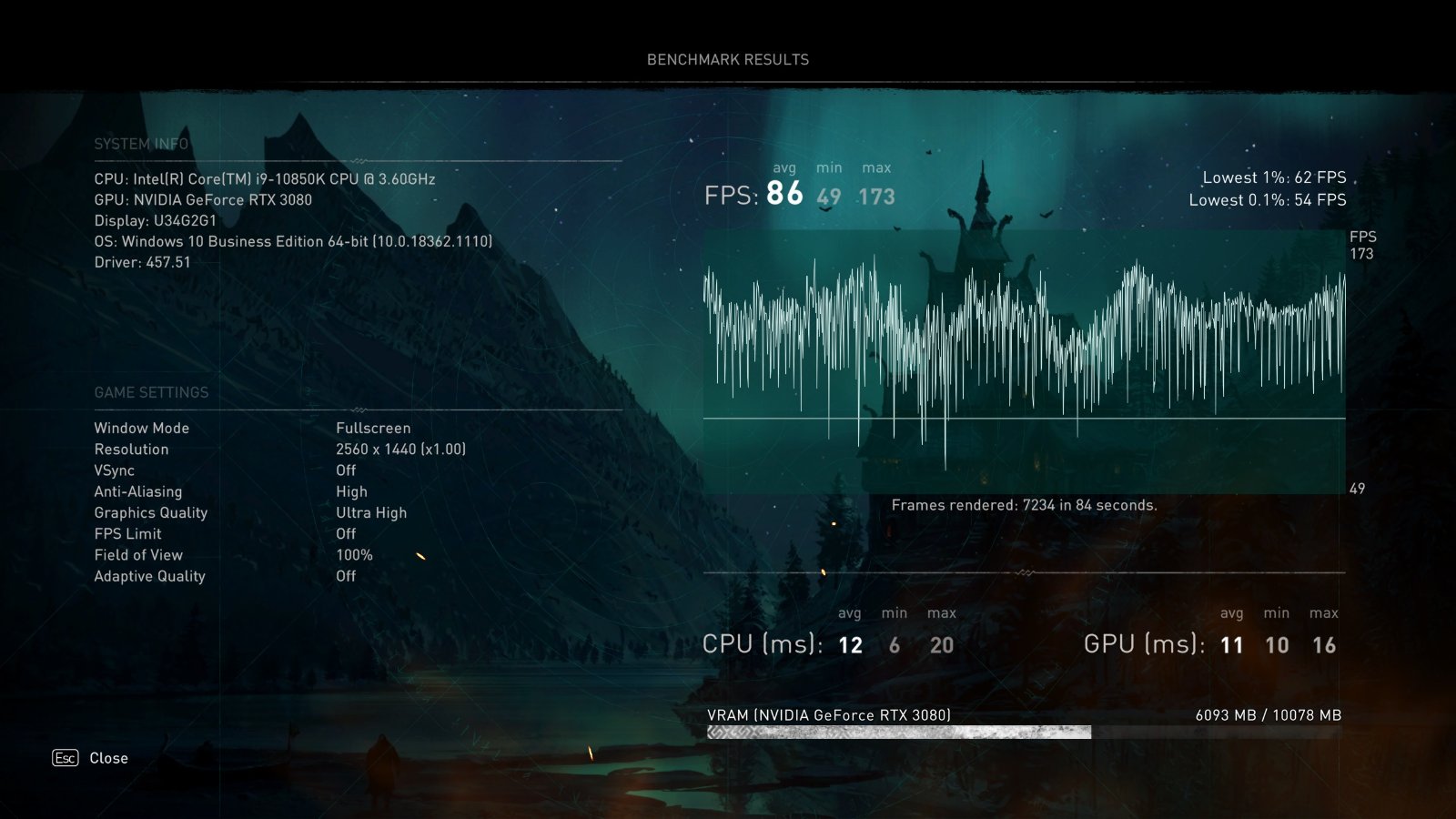Click the minimum FPS value 49 beside FPS label
The width and height of the screenshot is (1456, 819).
[829, 197]
